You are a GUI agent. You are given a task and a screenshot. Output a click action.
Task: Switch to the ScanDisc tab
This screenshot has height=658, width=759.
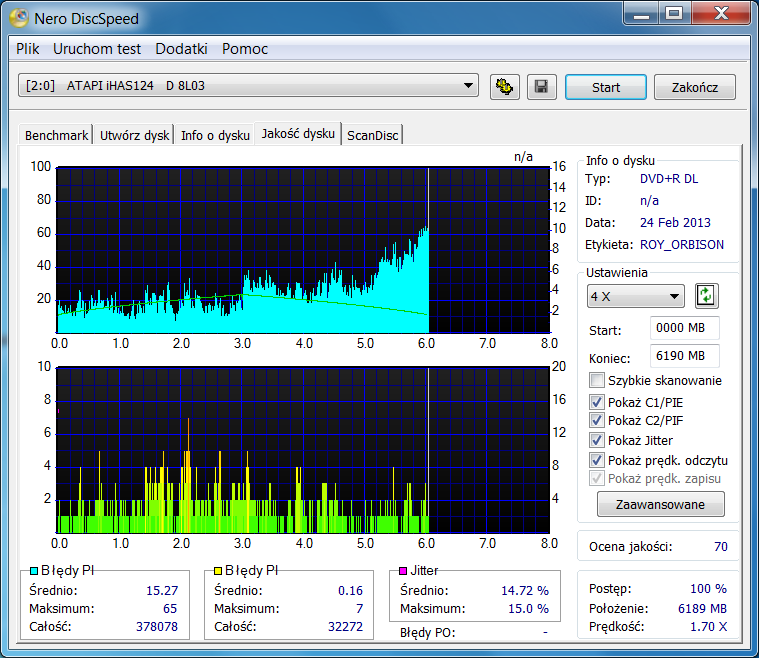pos(373,135)
